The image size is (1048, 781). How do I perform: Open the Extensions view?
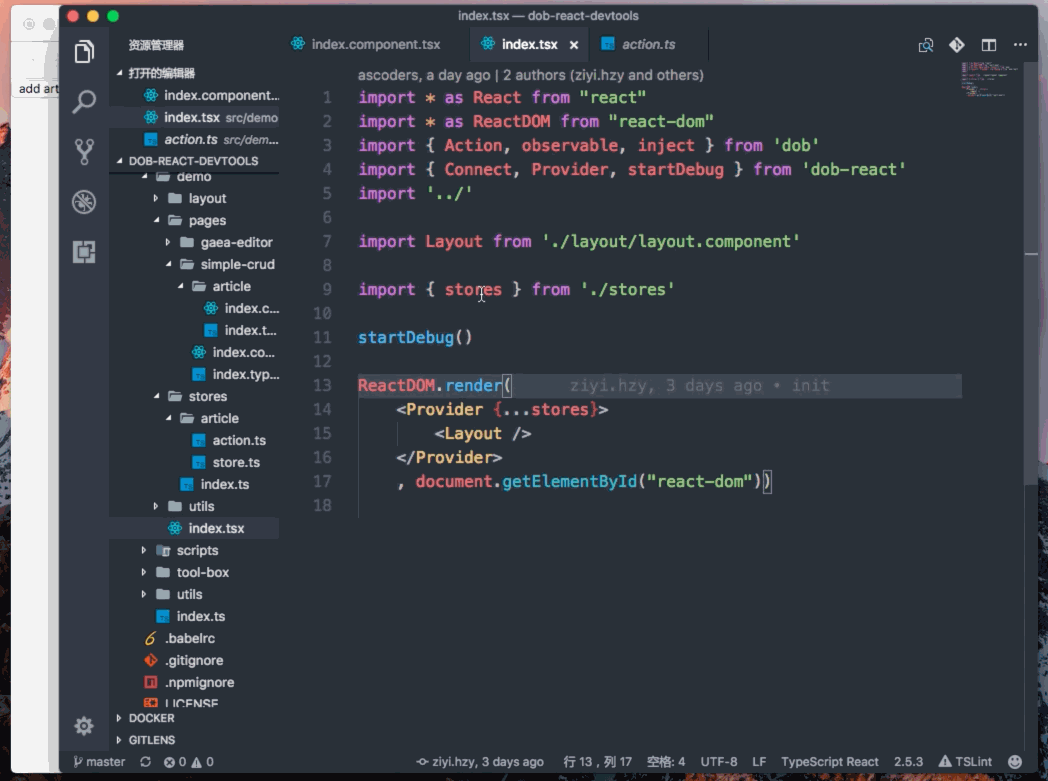tap(84, 252)
